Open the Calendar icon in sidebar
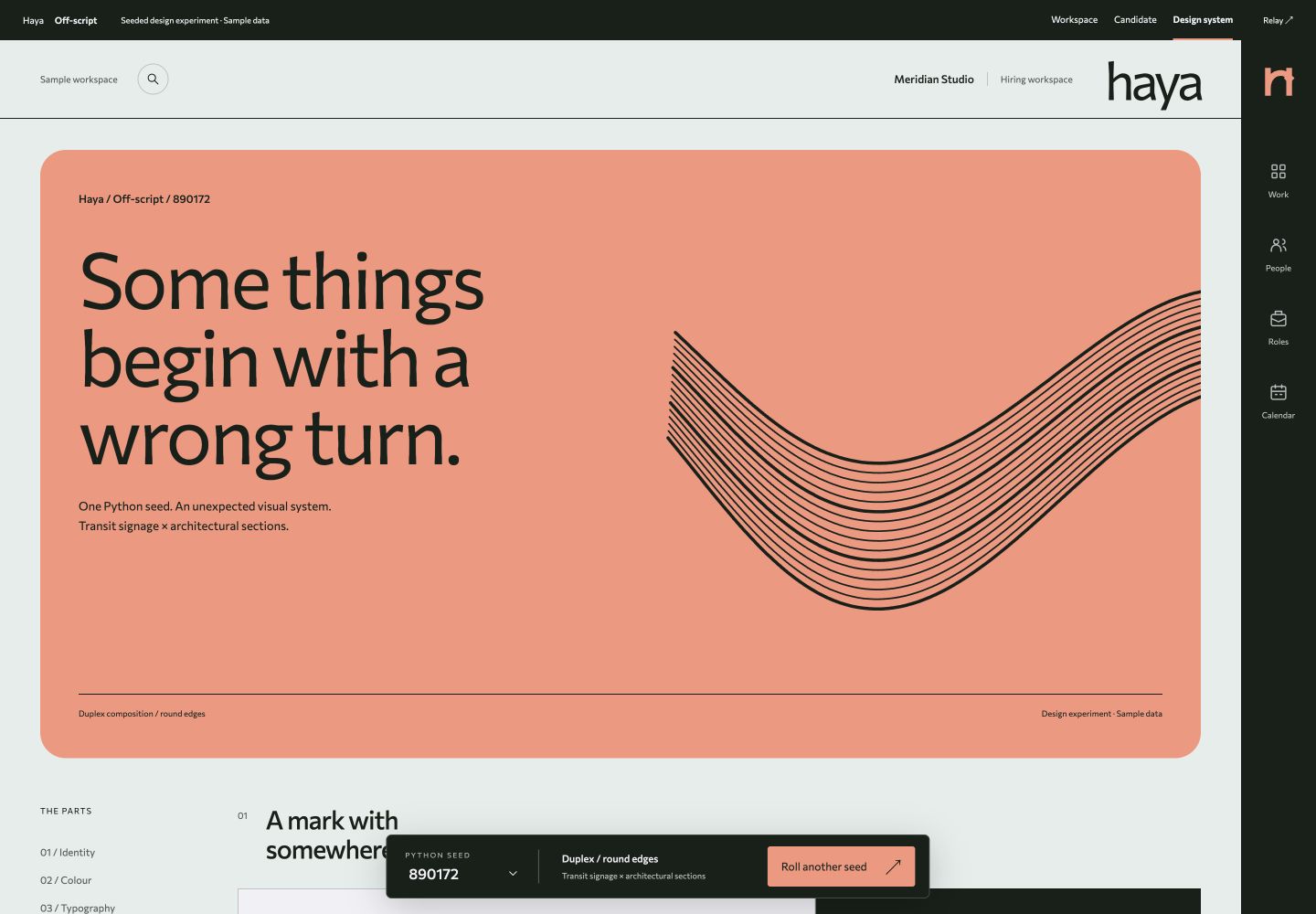Viewport: 1316px width, 914px height. [1279, 392]
